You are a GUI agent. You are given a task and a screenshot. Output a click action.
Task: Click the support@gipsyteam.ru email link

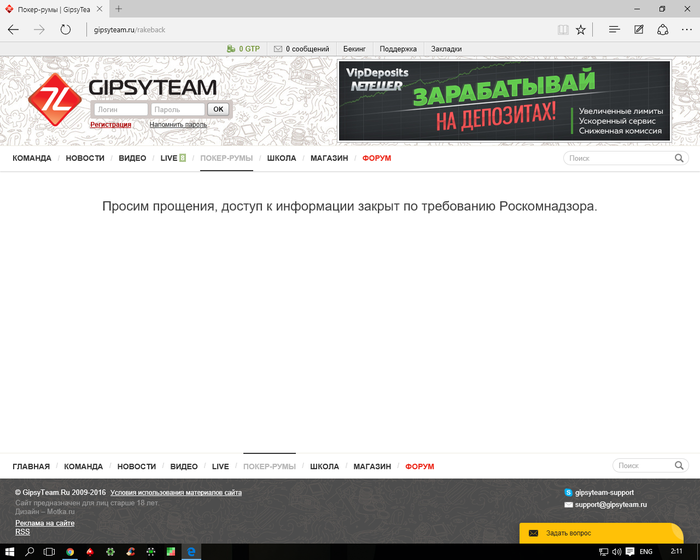[x=606, y=505]
